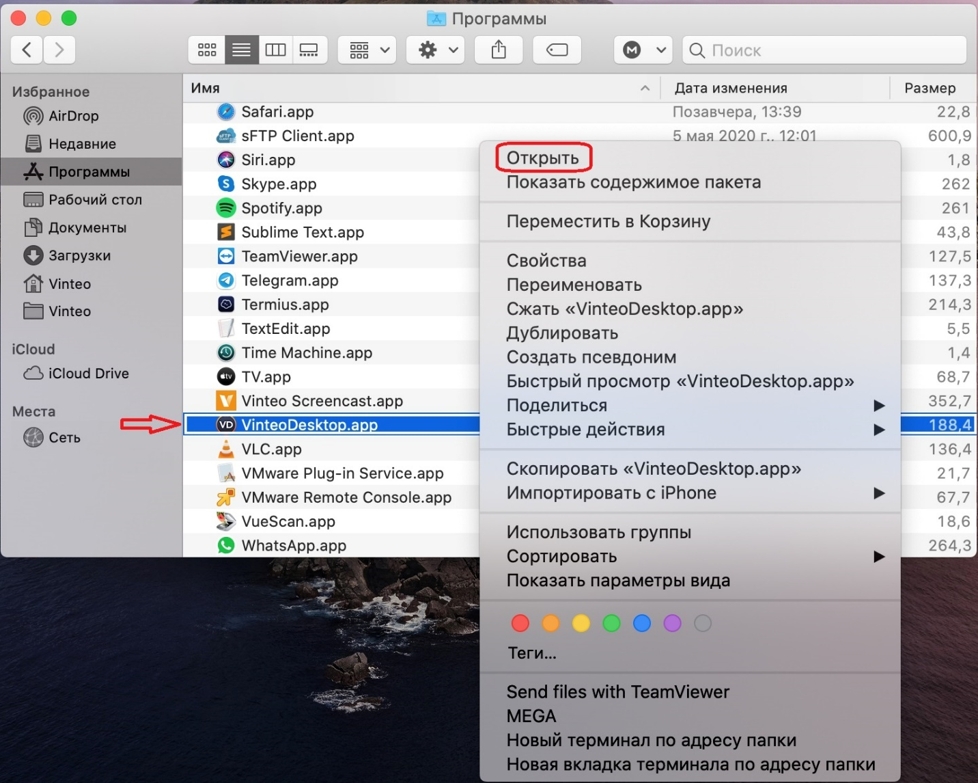The height and width of the screenshot is (783, 978).
Task: Focus the Поиск search field
Action: 825,50
